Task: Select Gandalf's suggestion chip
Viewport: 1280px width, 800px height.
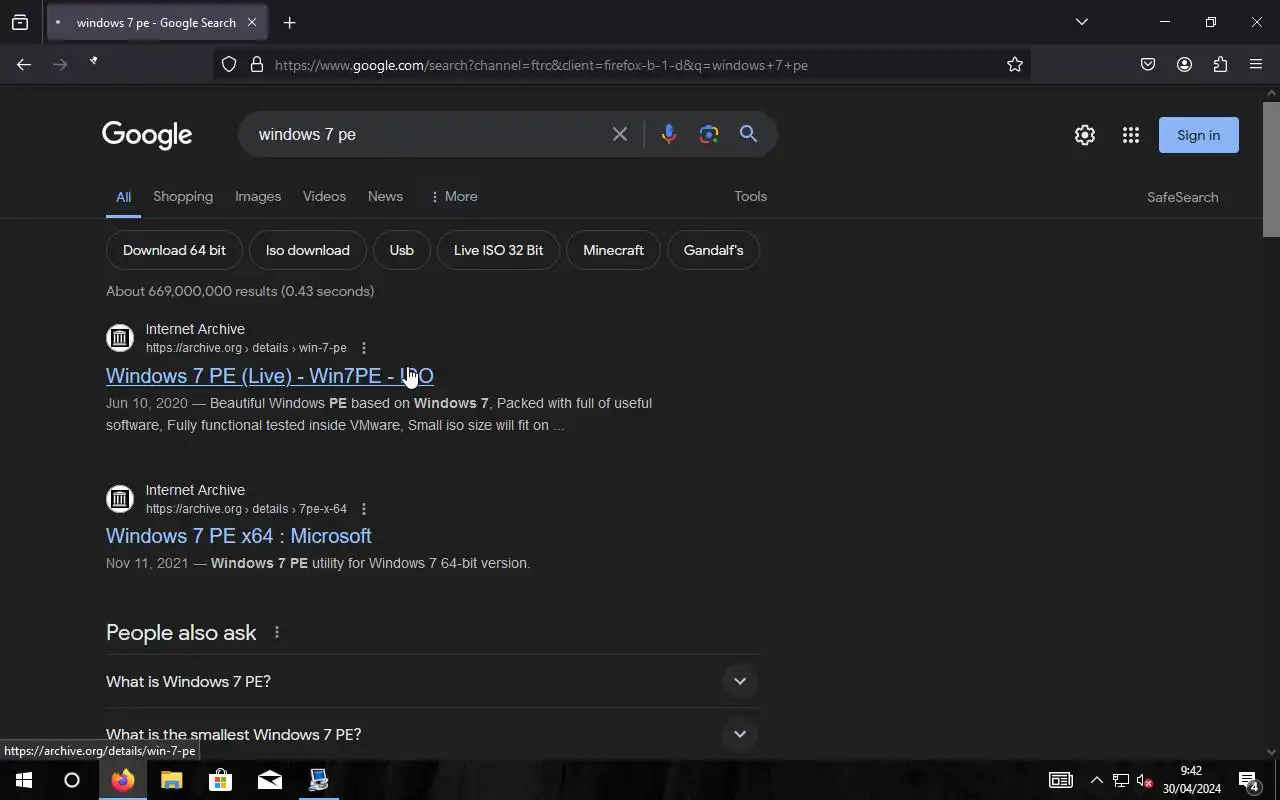Action: [713, 250]
